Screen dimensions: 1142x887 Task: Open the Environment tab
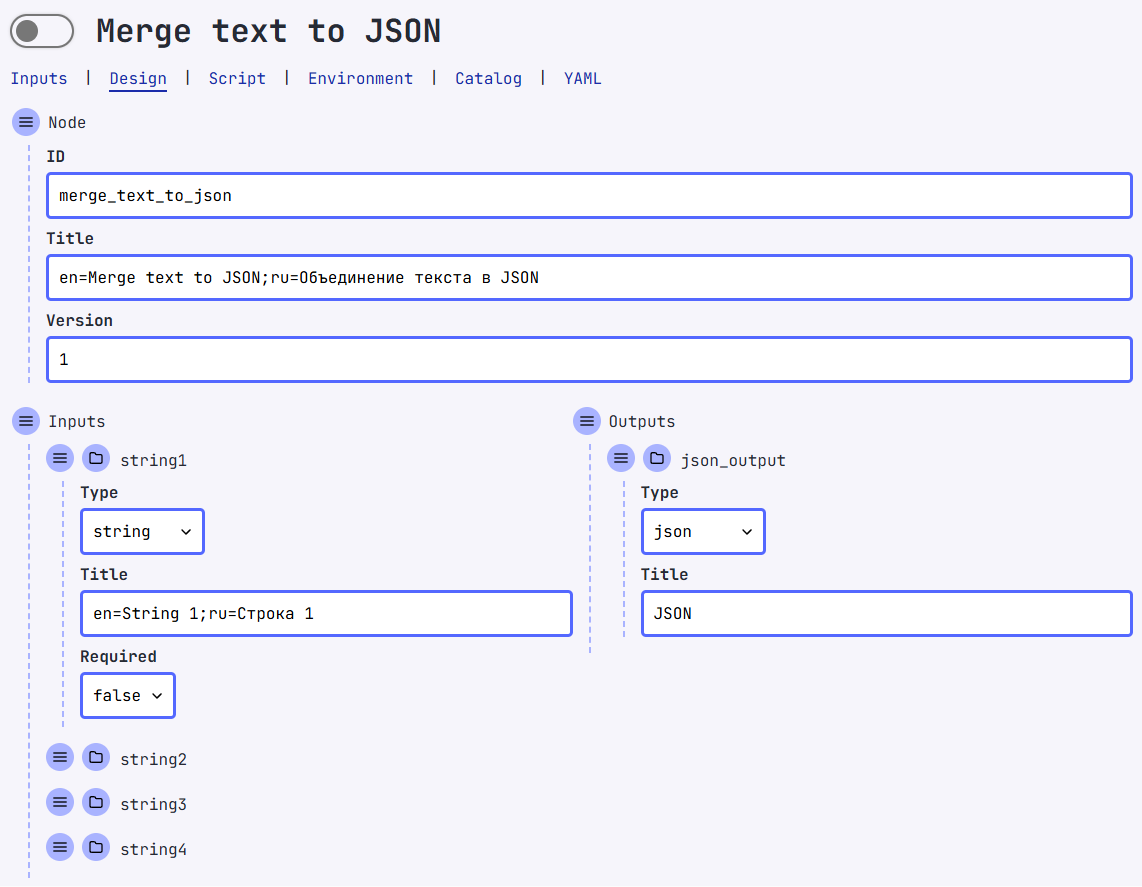click(x=360, y=78)
